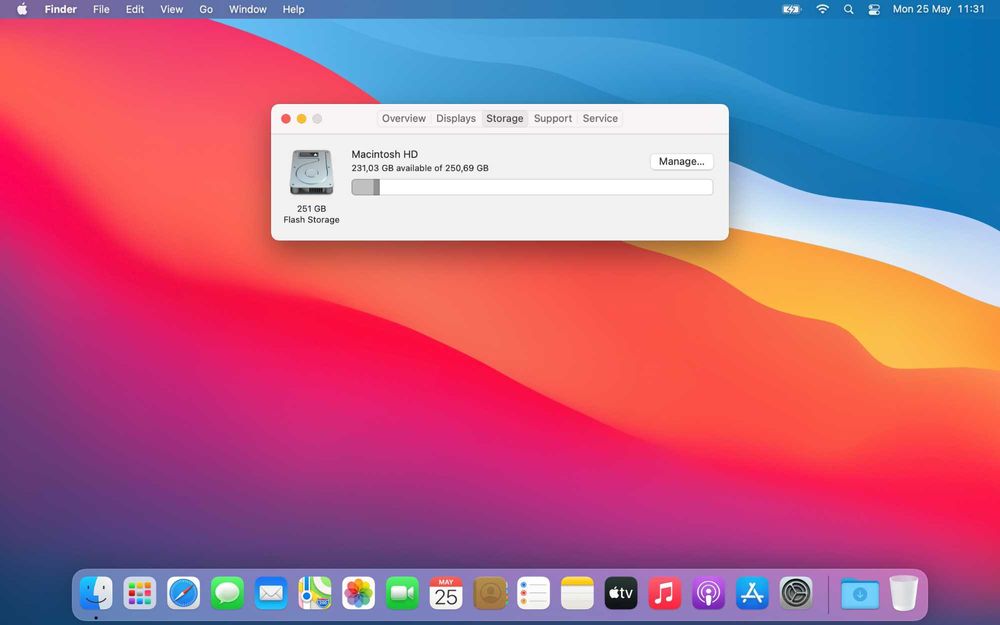Launch Podcasts from the Dock
1000x625 pixels.
(709, 593)
